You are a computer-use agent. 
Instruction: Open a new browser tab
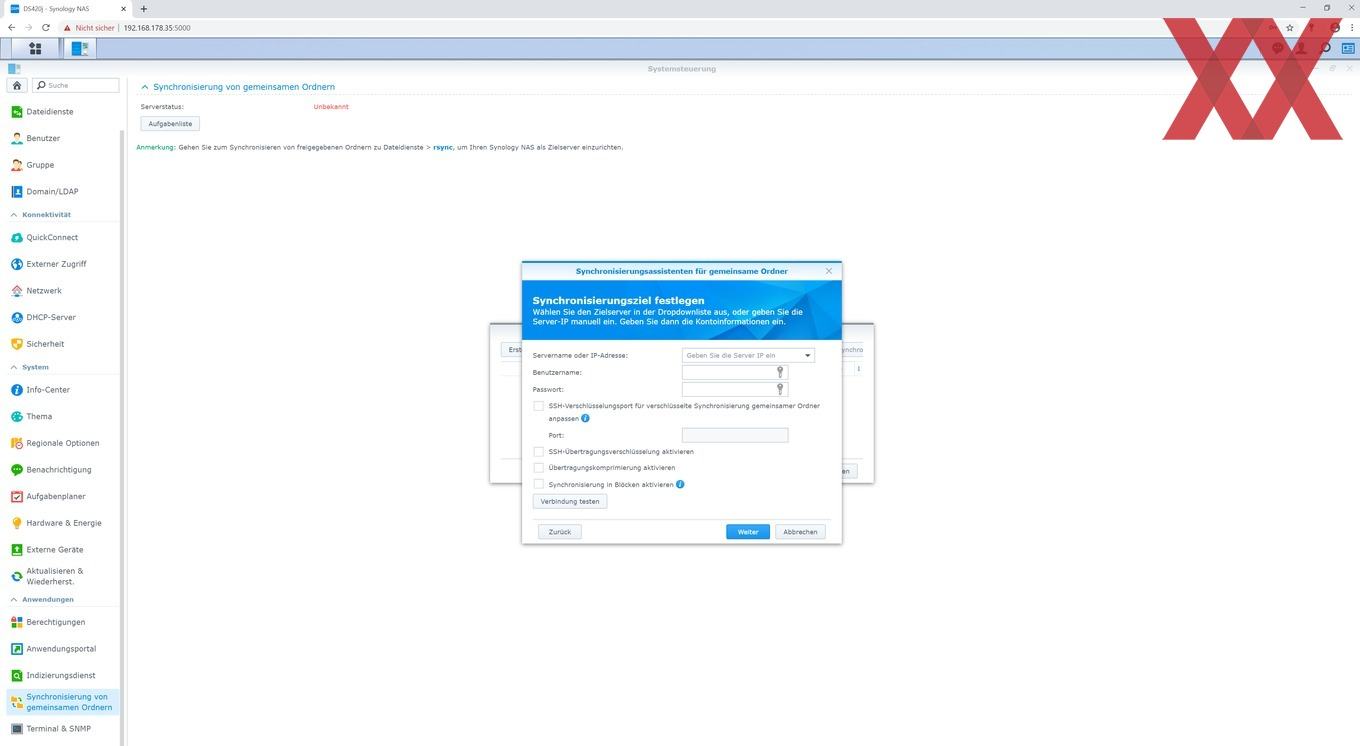[x=143, y=9]
